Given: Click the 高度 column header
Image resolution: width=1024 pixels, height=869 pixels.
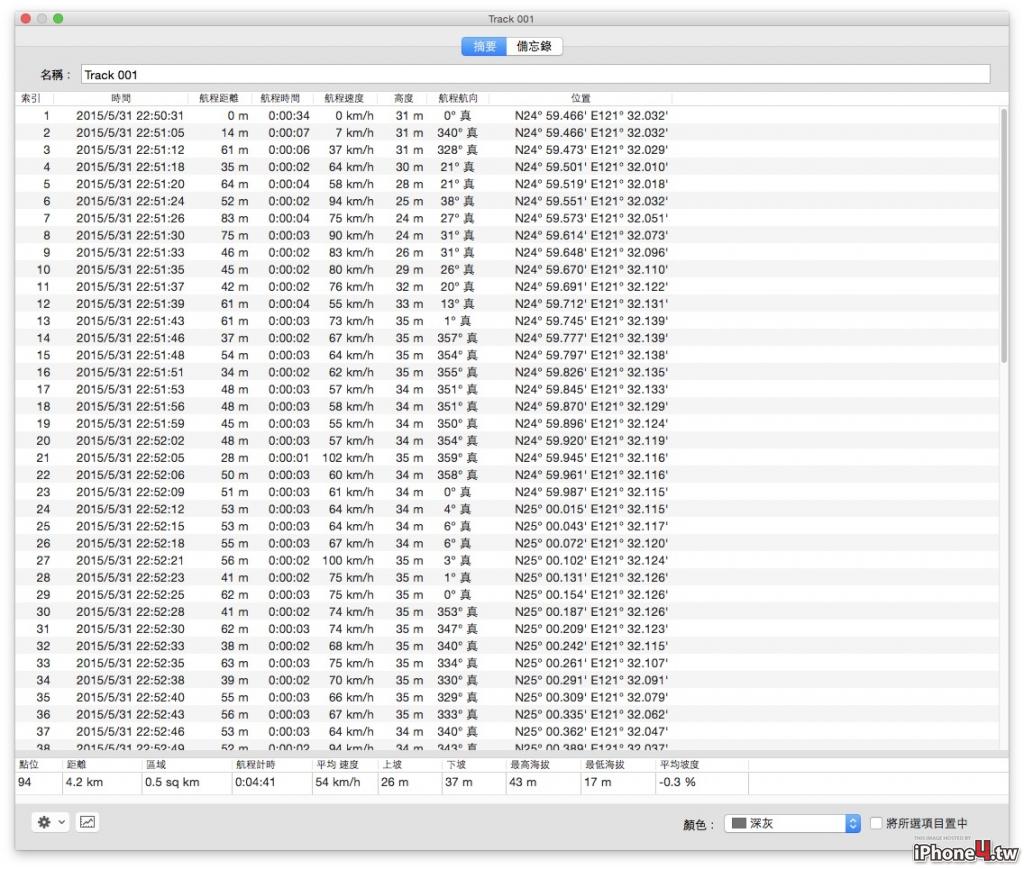Looking at the screenshot, I should (404, 98).
